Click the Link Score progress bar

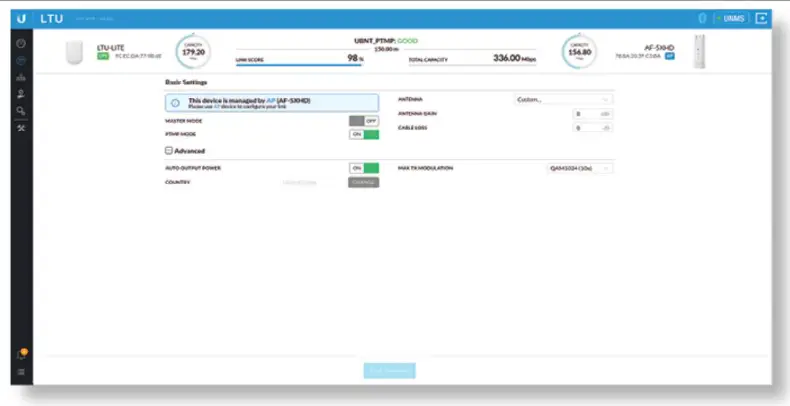pyautogui.click(x=299, y=64)
